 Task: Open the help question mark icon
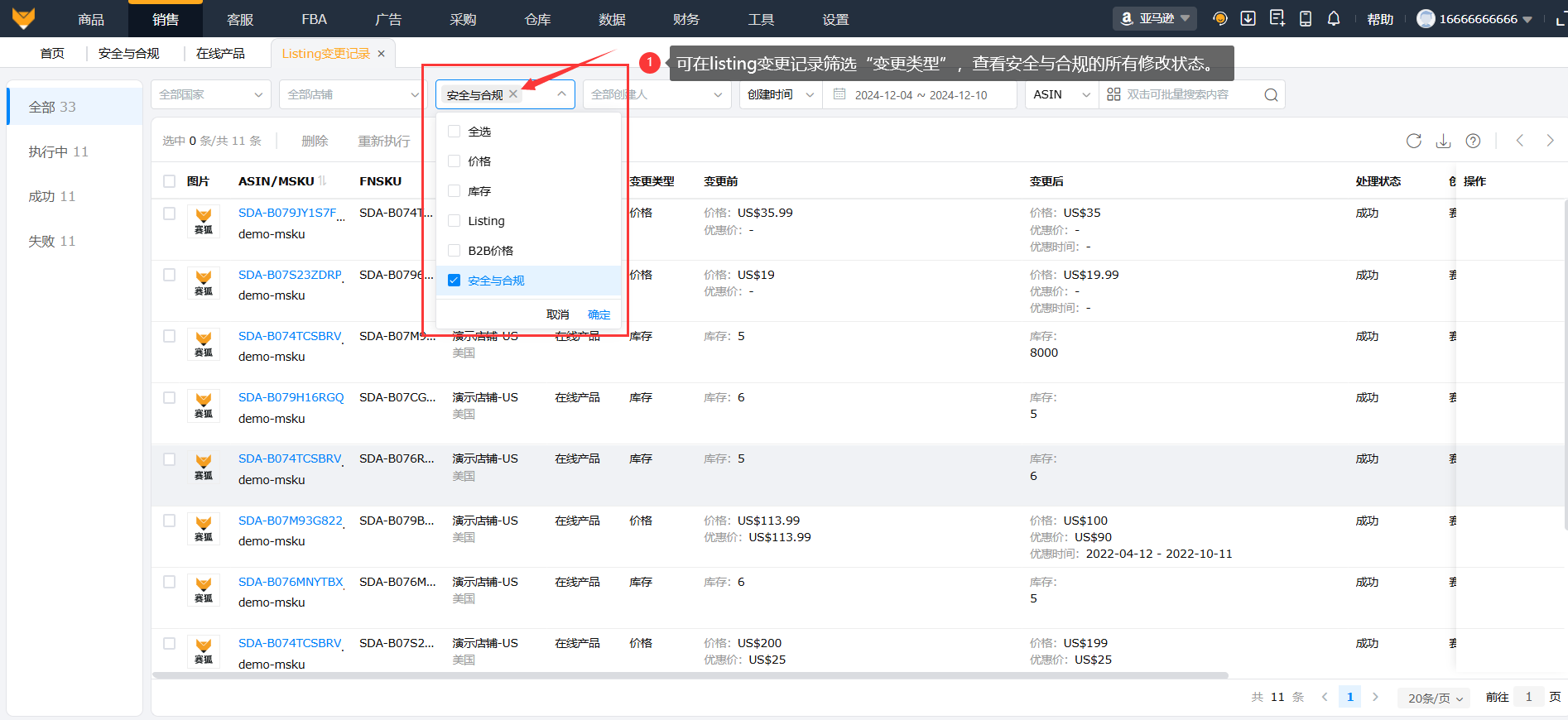pyautogui.click(x=1473, y=141)
